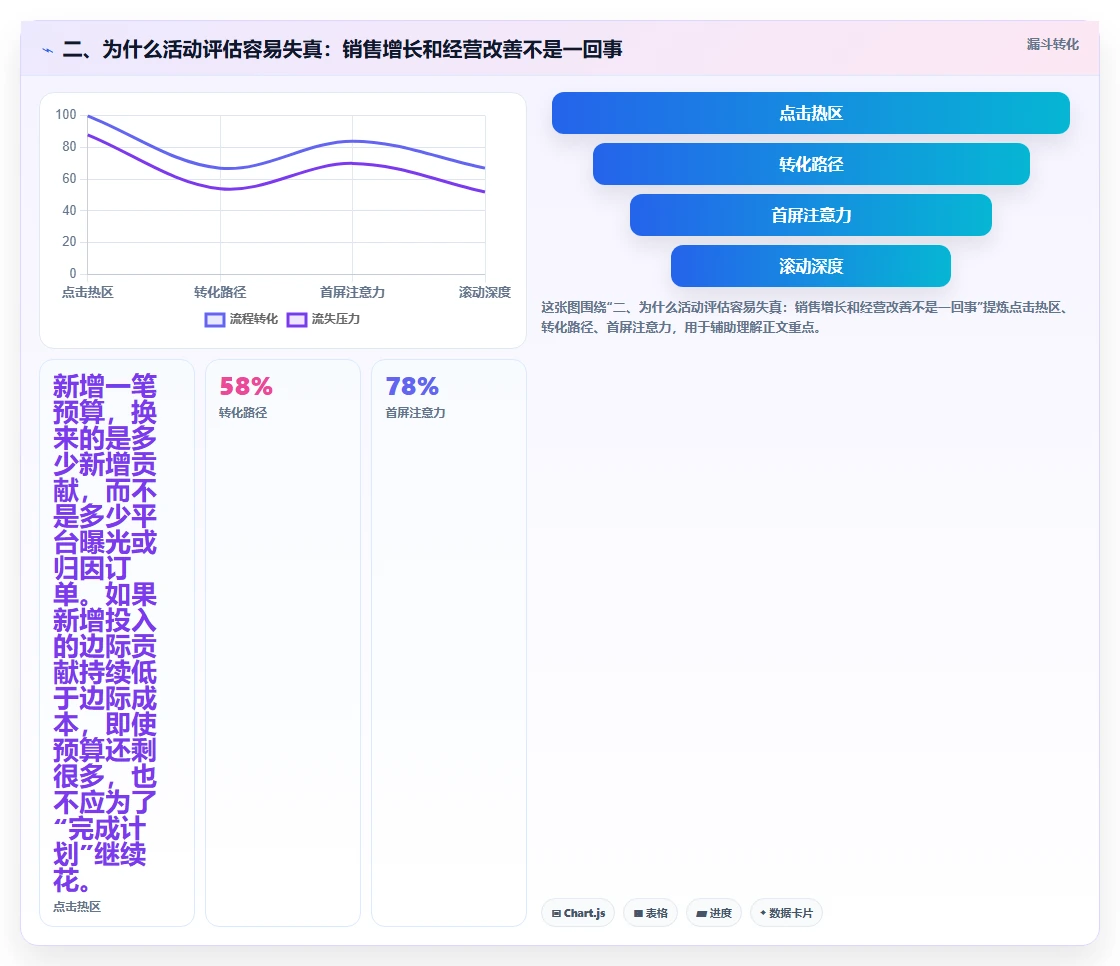Image resolution: width=1120 pixels, height=966 pixels.
Task: Click the Chart.js tag chip
Action: pos(578,913)
